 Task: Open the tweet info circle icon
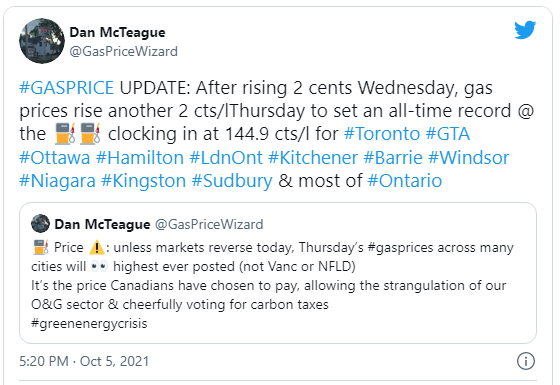(526, 361)
